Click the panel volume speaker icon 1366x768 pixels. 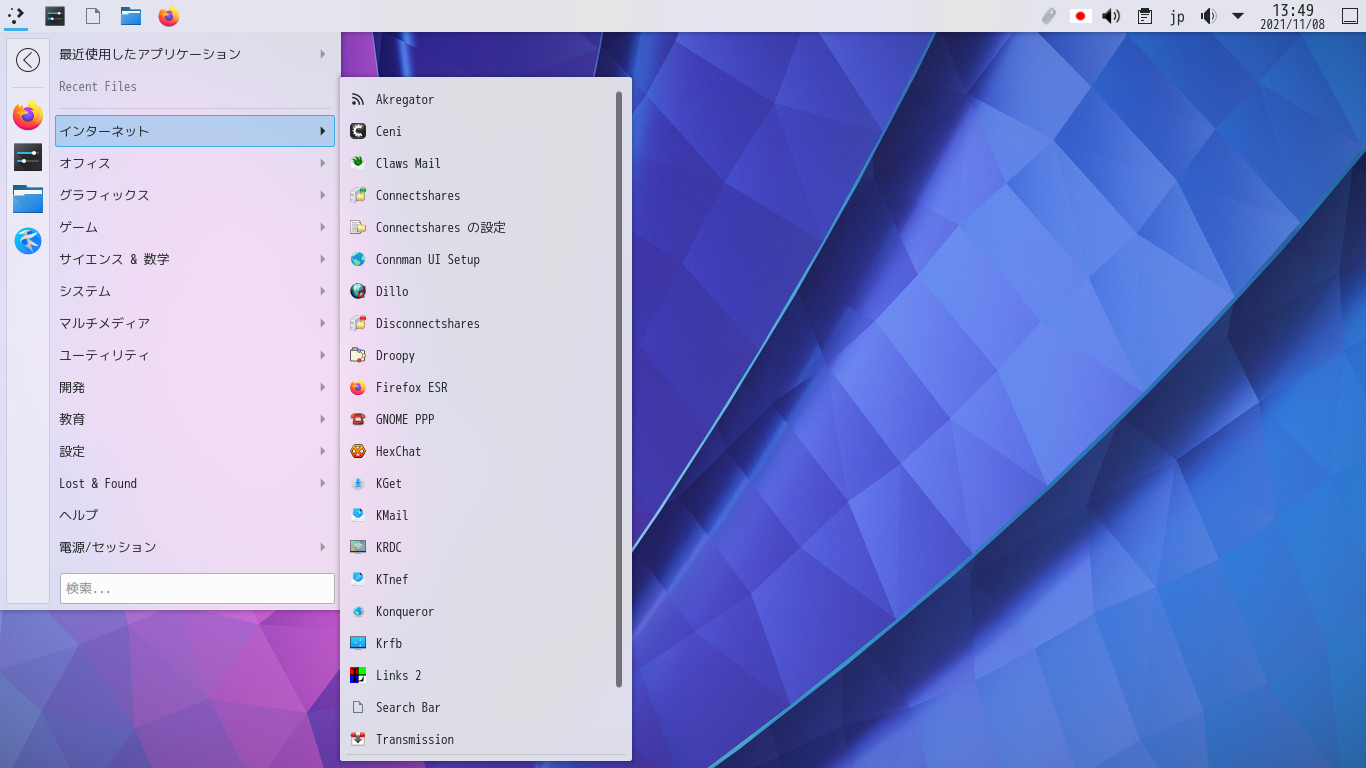tap(1110, 16)
